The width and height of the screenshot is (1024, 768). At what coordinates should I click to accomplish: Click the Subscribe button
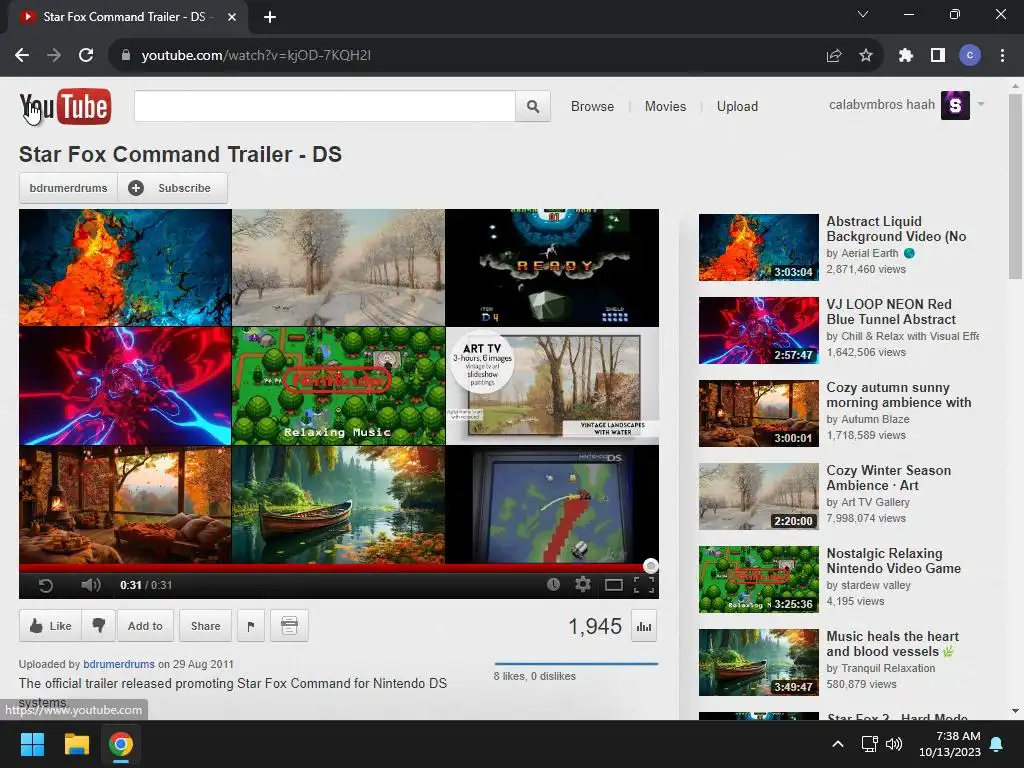point(172,188)
